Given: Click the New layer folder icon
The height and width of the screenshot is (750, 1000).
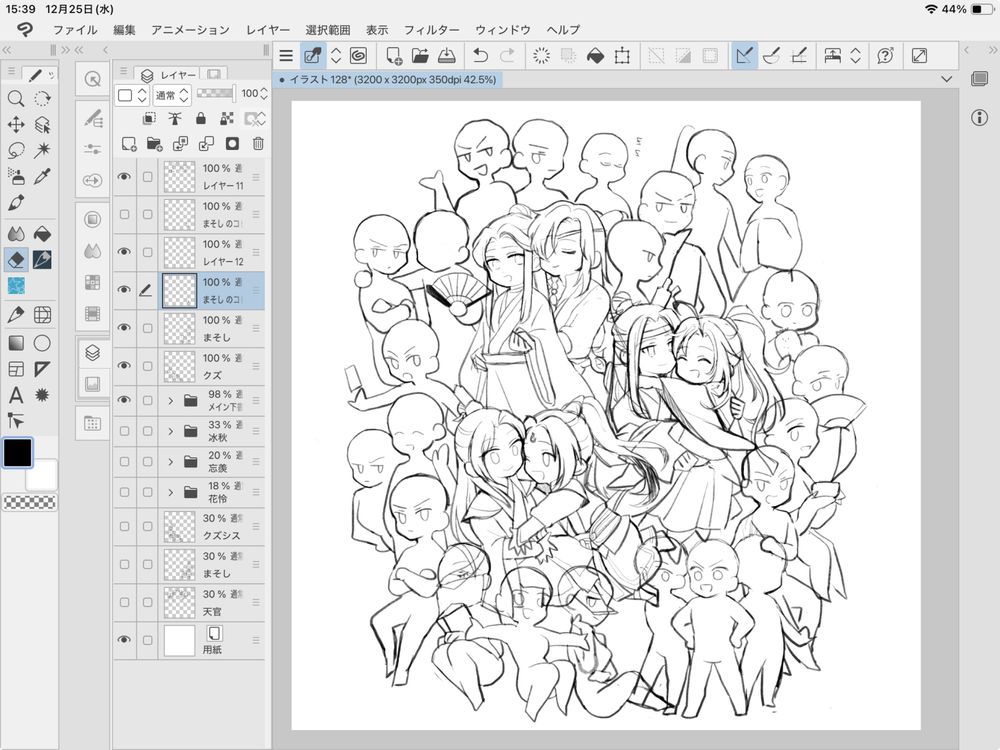Looking at the screenshot, I should pyautogui.click(x=154, y=143).
